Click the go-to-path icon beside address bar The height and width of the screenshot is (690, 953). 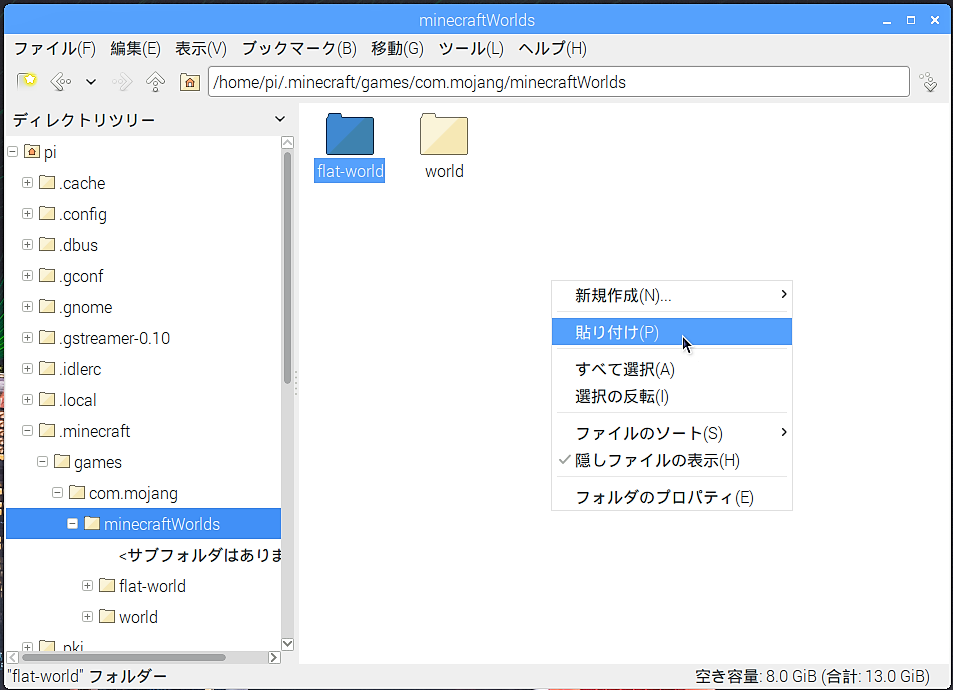(x=929, y=81)
